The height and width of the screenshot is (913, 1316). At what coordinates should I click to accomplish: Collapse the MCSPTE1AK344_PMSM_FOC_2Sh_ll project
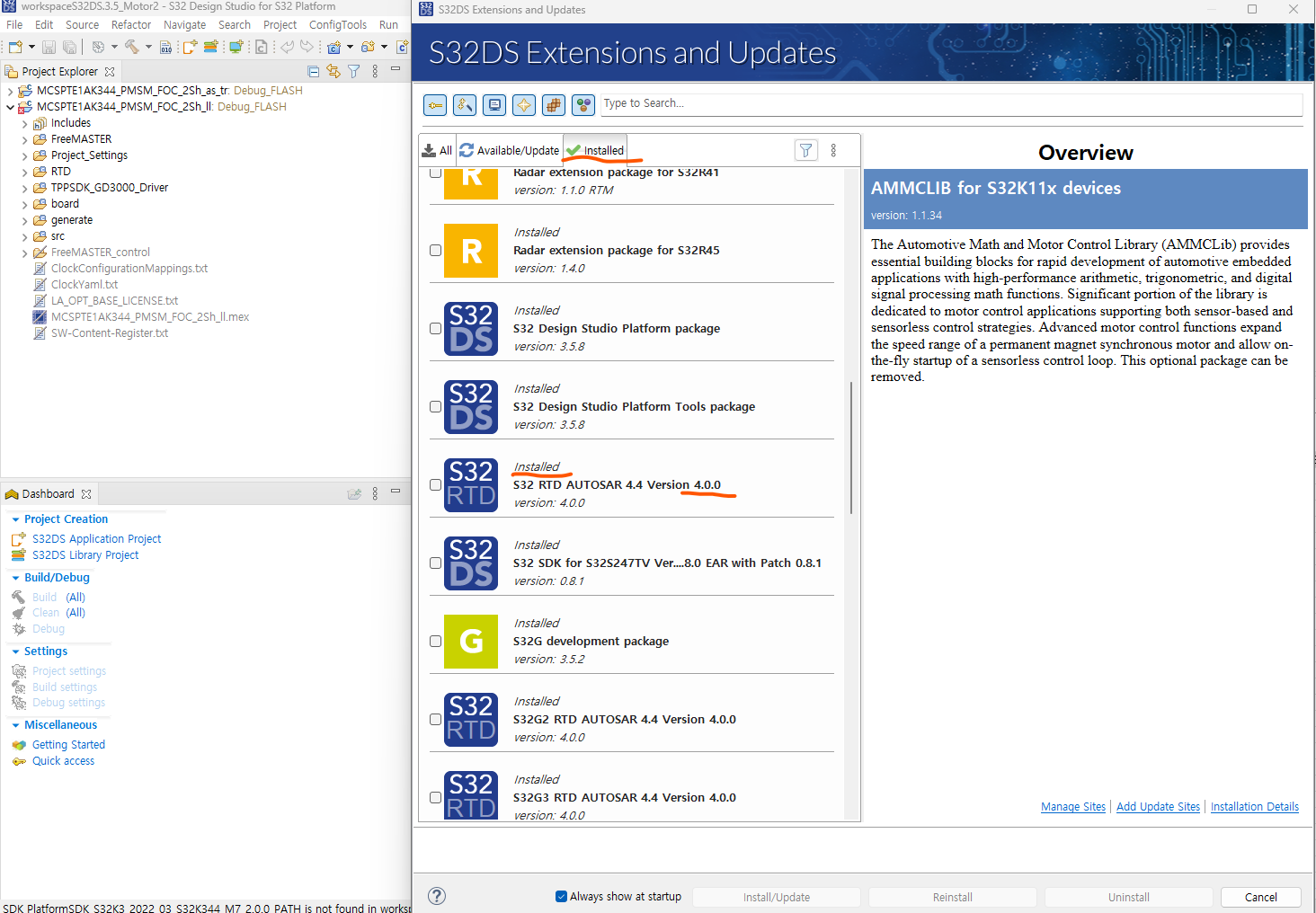[10, 107]
